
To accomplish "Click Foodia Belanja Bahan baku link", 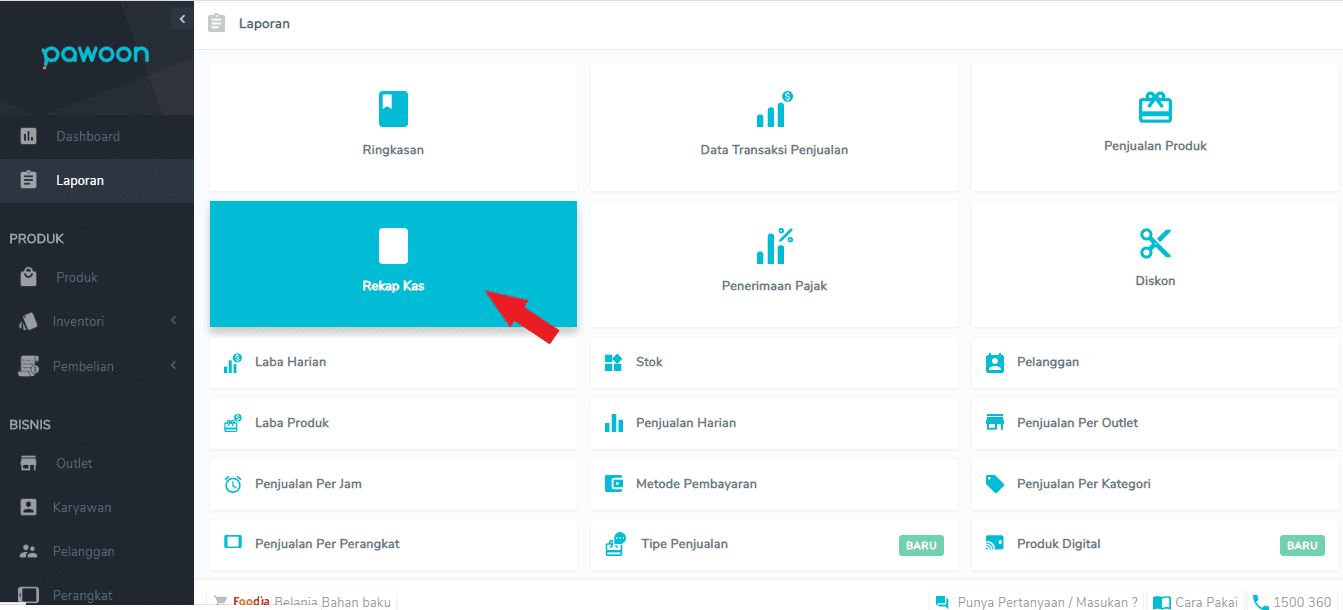I will [302, 601].
